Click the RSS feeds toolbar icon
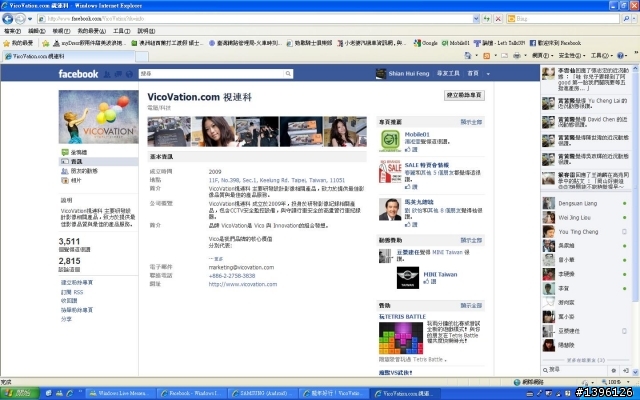The height and width of the screenshot is (400, 640). 487,56
